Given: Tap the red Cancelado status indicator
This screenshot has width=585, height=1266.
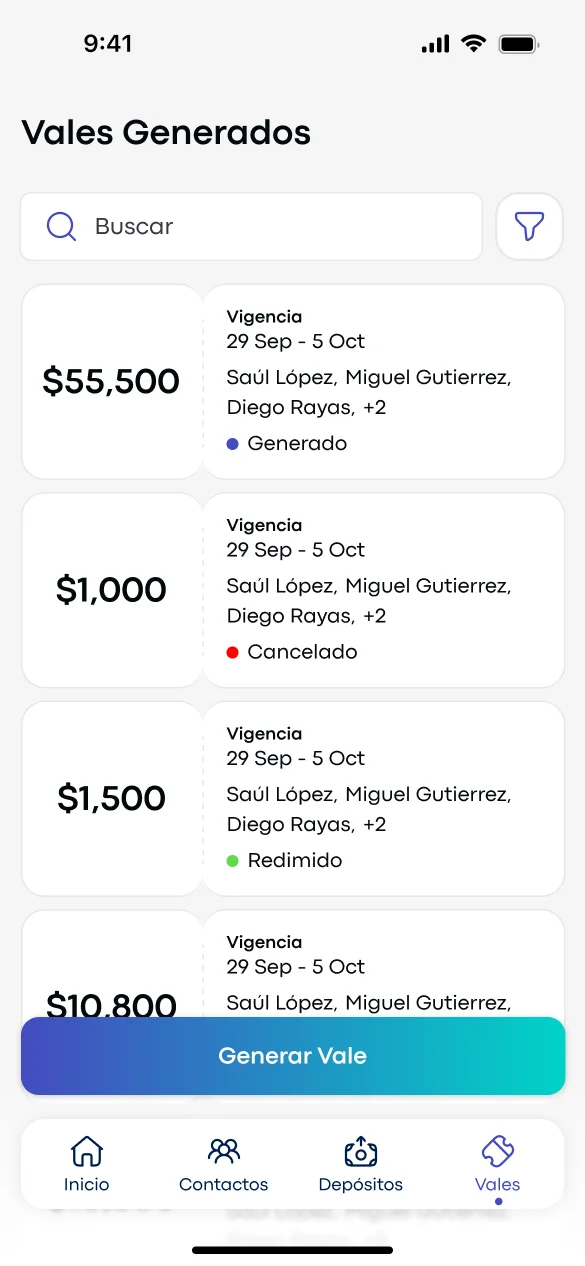Looking at the screenshot, I should 233,652.
